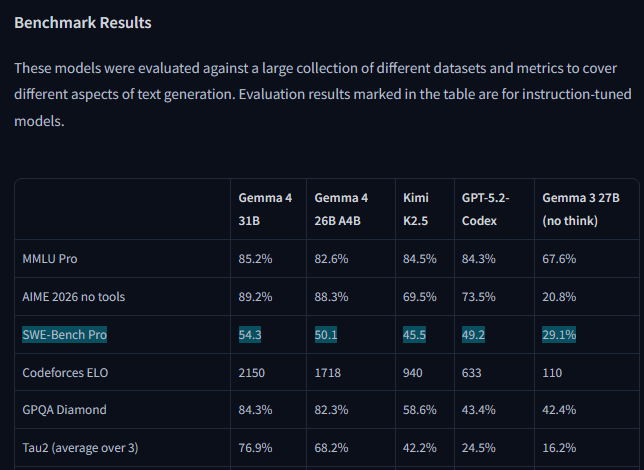The image size is (644, 470).
Task: Click the 69.5% AIME value
Action: (419, 297)
